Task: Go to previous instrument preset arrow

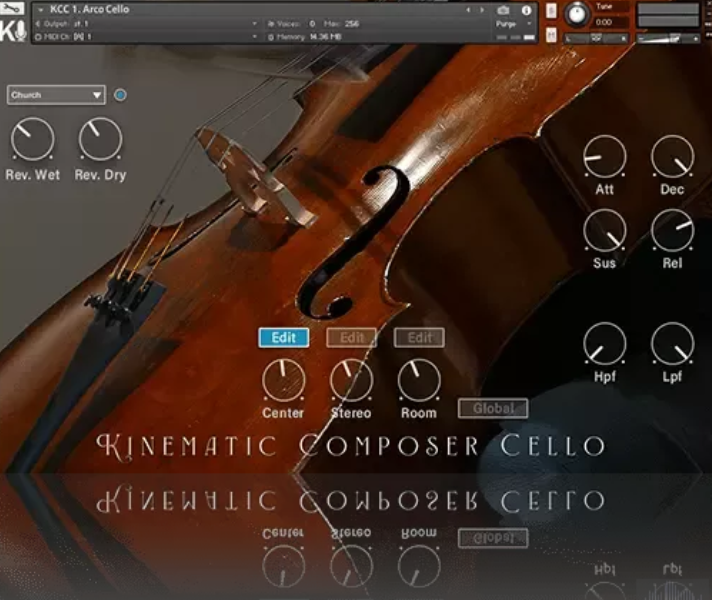Action: click(x=468, y=10)
